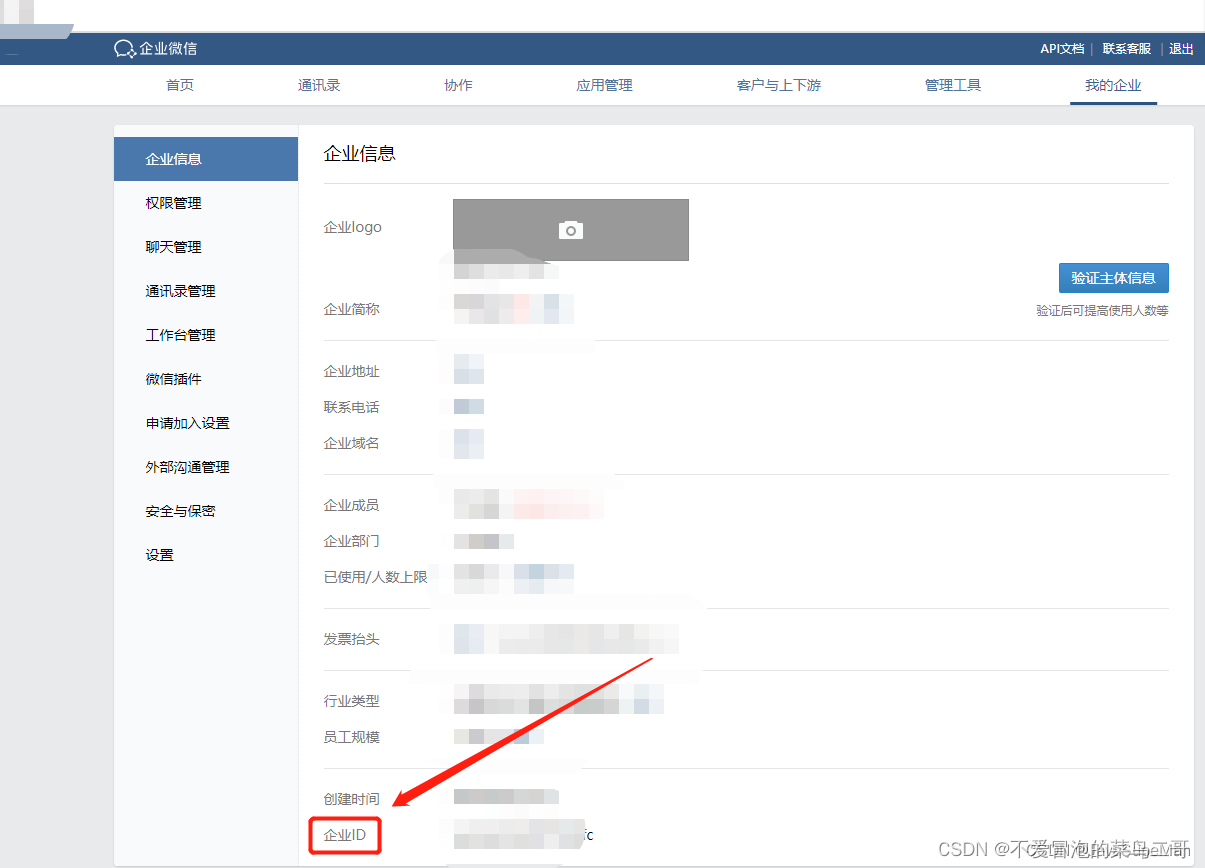The image size is (1205, 868).
Task: Open the 协作 tab
Action: (458, 86)
